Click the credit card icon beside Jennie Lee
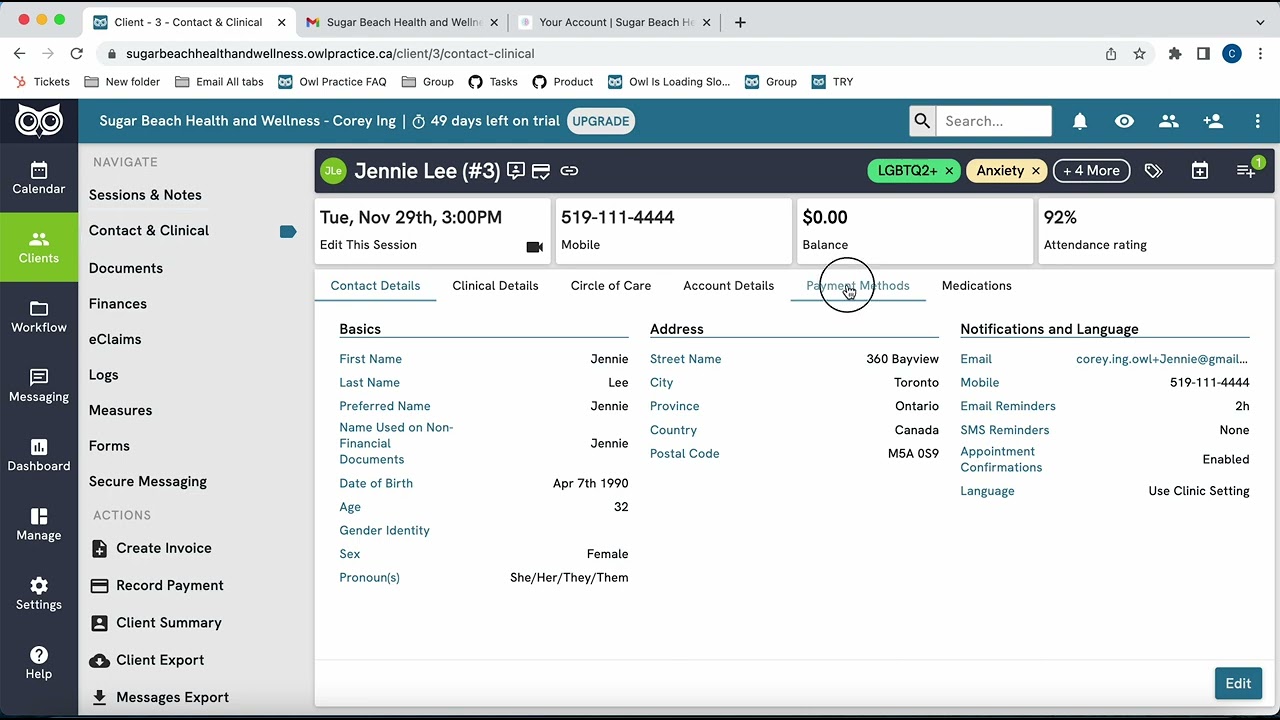Viewport: 1280px width, 720px height. pyautogui.click(x=541, y=171)
